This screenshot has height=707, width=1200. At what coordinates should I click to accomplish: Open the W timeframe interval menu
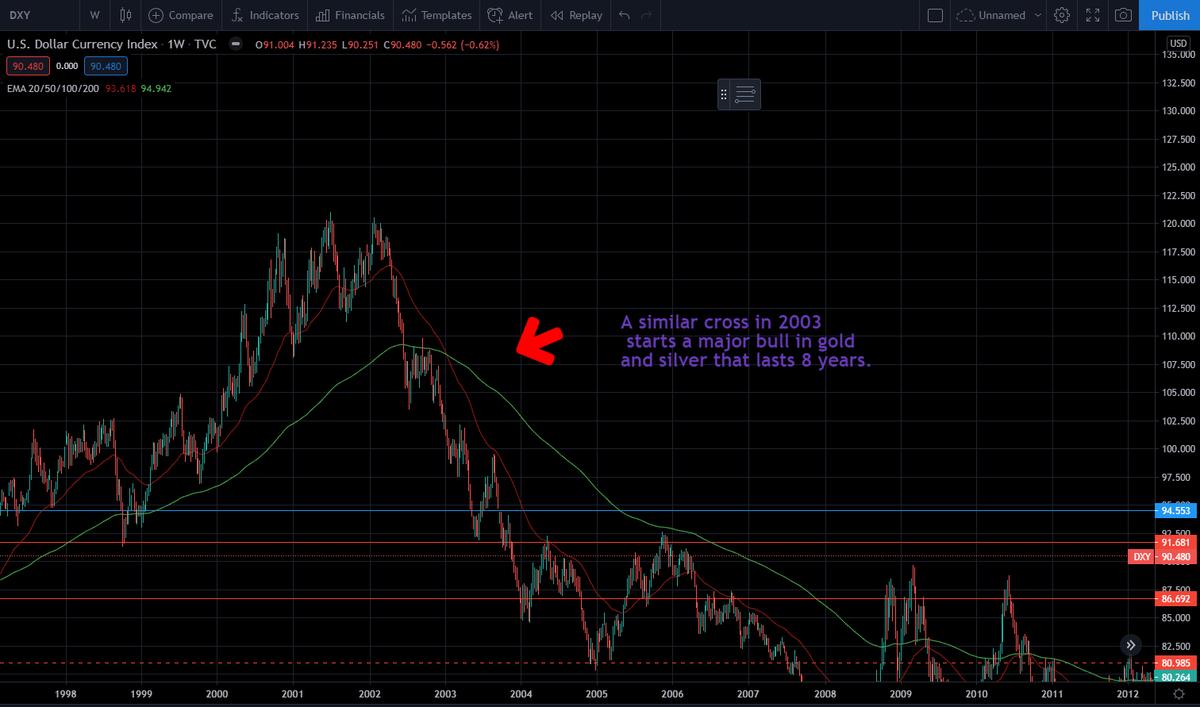[x=94, y=15]
